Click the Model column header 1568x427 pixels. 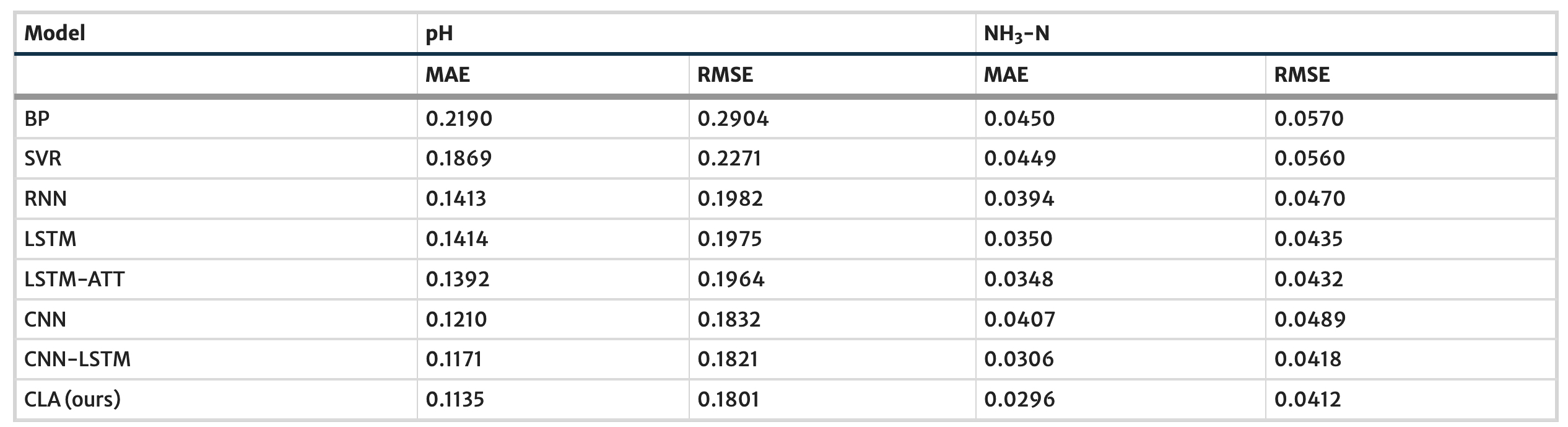[54, 33]
